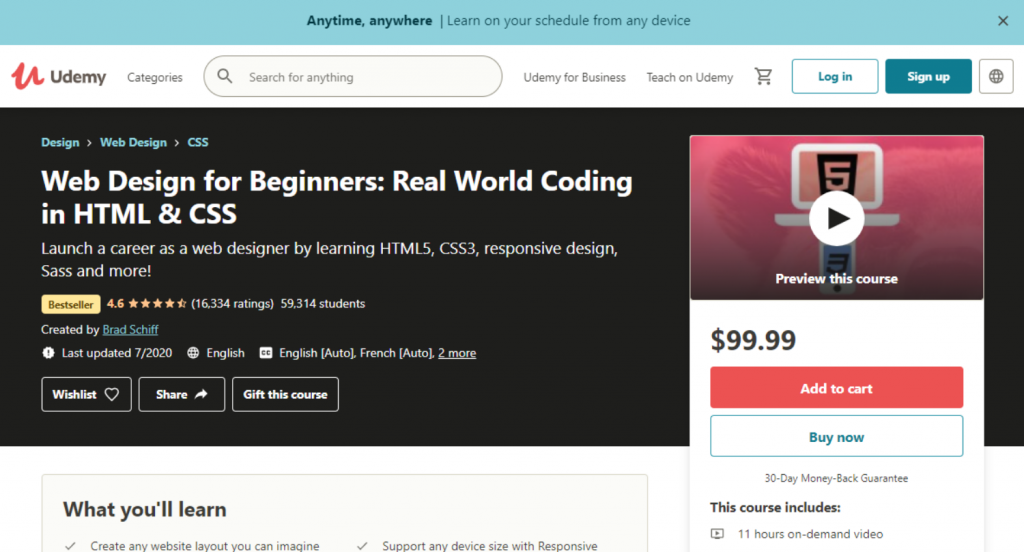Open the shopping cart icon
1024x552 pixels.
pyautogui.click(x=764, y=77)
